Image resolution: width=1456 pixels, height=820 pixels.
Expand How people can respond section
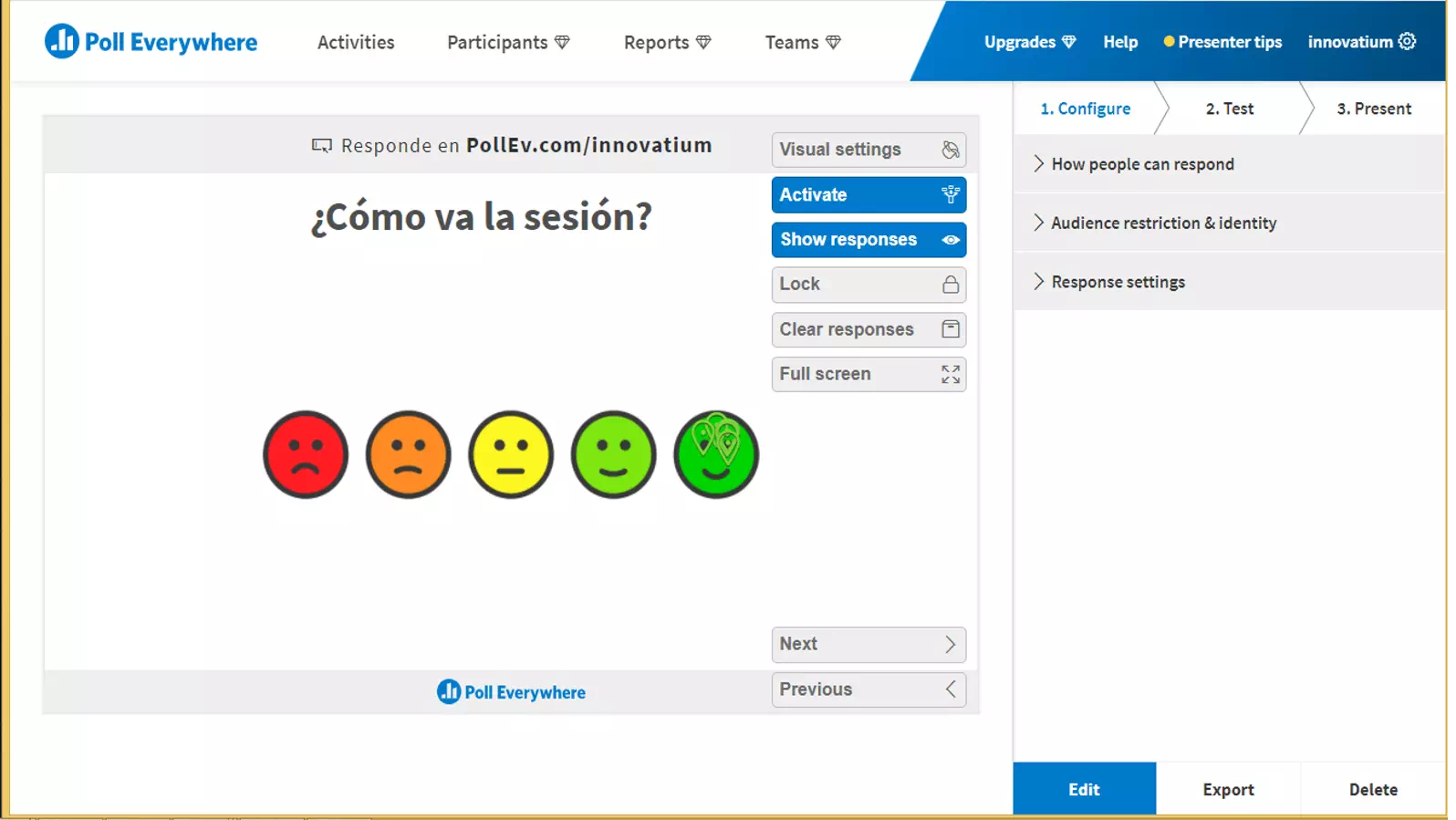(1142, 164)
